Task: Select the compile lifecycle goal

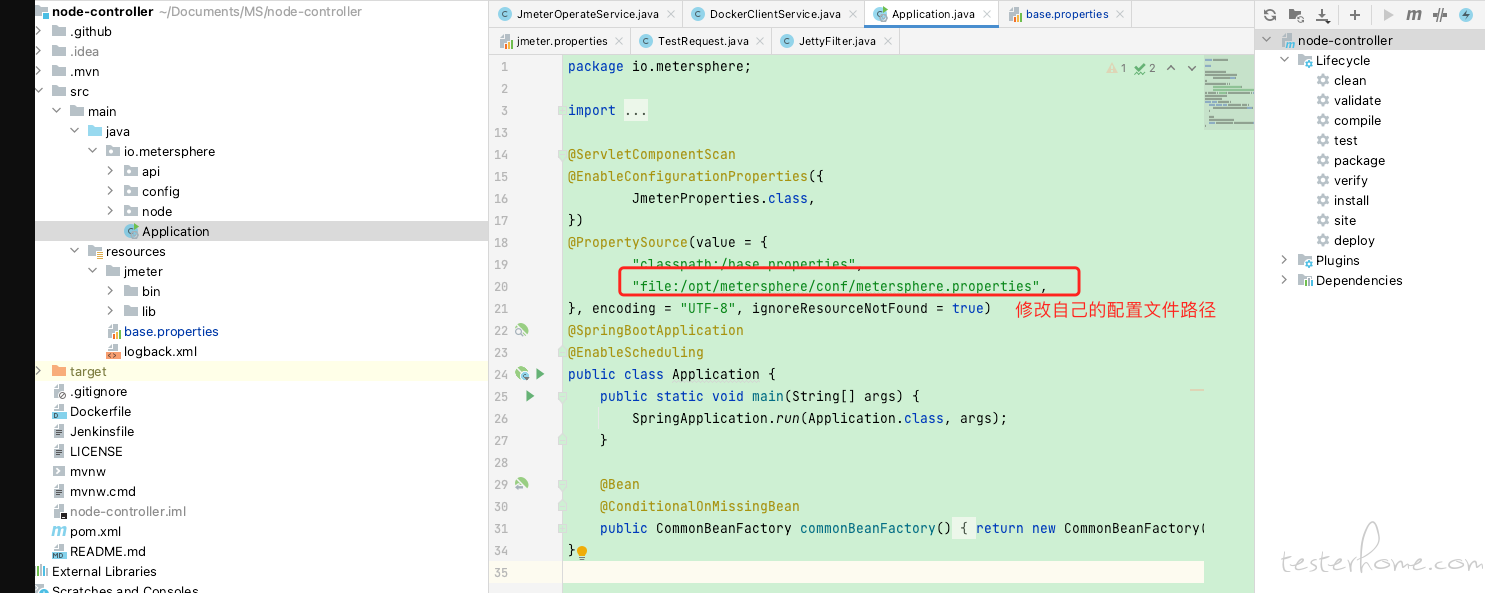Action: click(x=1357, y=120)
